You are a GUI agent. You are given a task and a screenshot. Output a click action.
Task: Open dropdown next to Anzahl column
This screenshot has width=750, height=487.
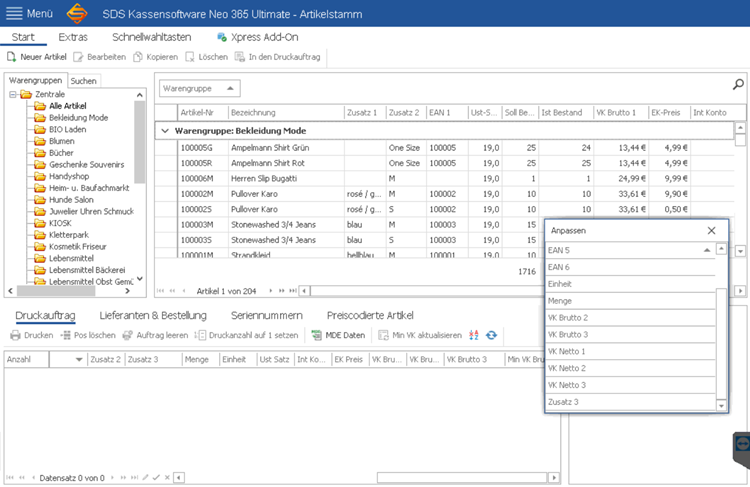[x=79, y=360]
